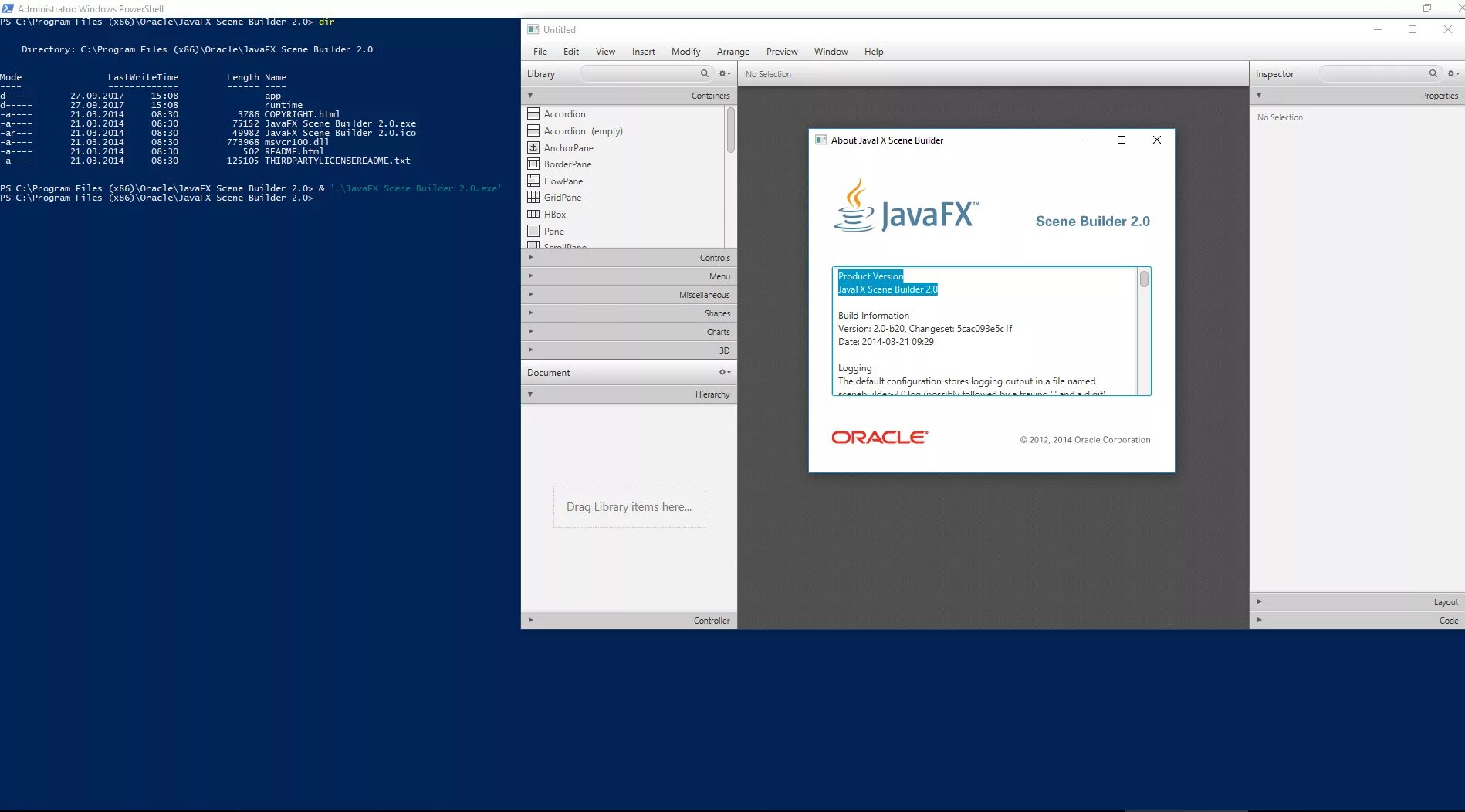Open the File menu
Viewport: 1465px width, 812px height.
click(540, 52)
